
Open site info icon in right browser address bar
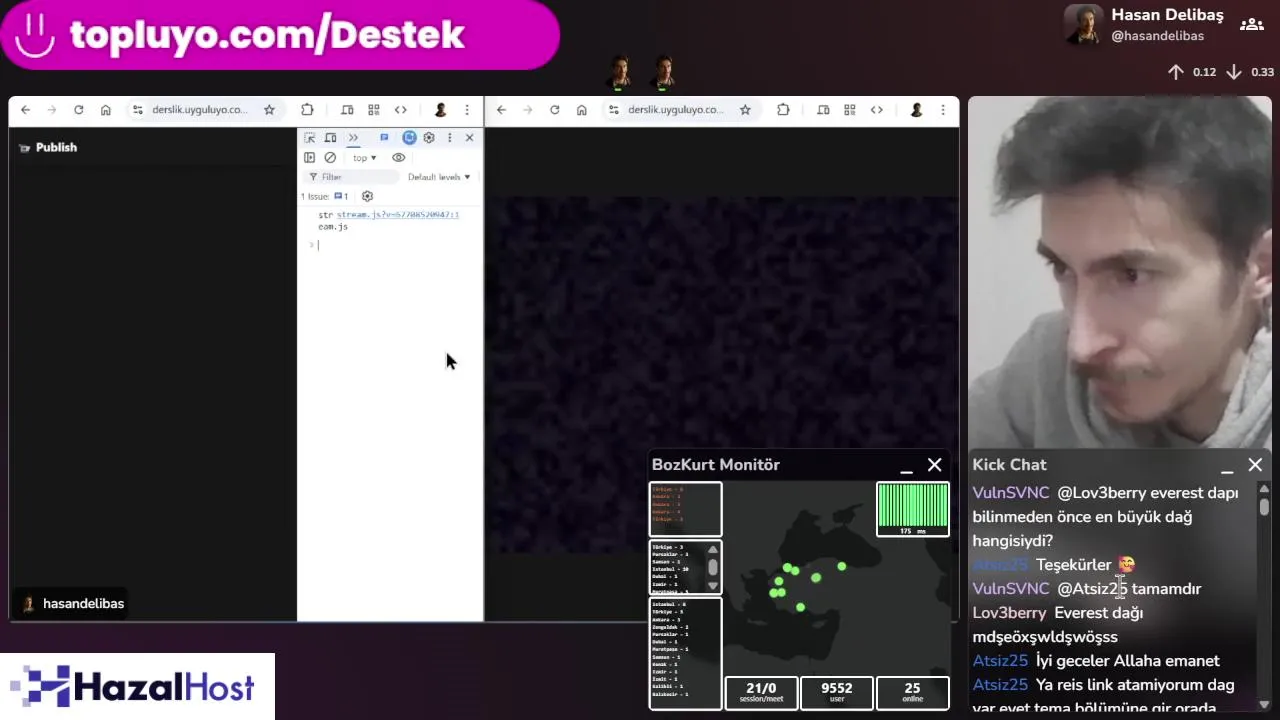click(x=614, y=110)
